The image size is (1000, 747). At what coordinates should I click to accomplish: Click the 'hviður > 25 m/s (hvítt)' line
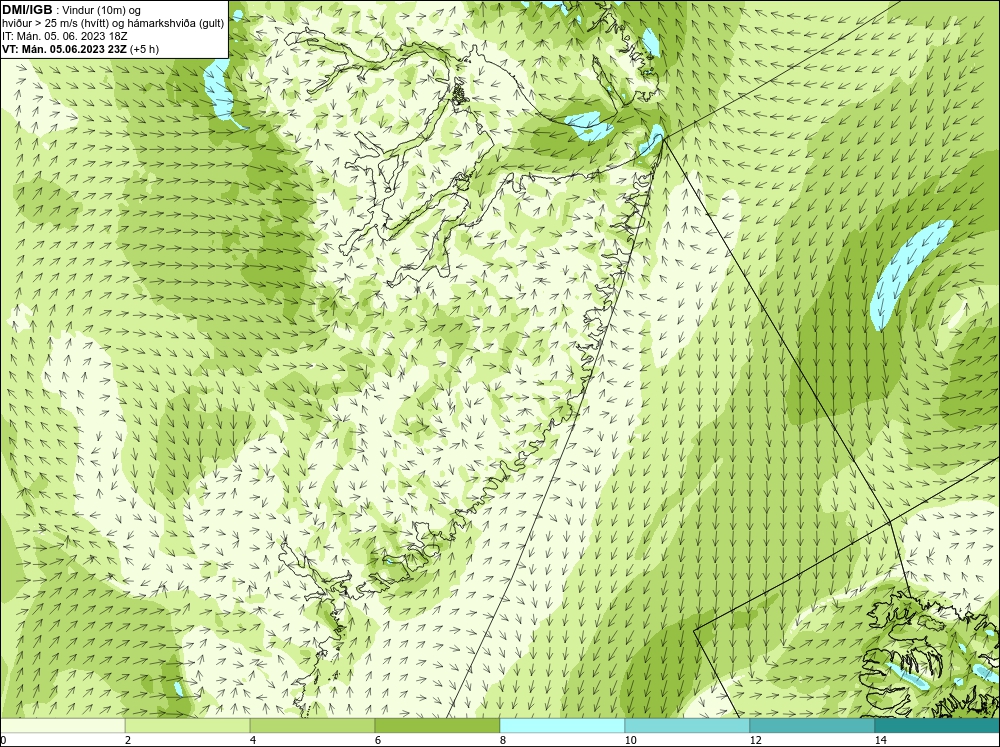tap(114, 24)
